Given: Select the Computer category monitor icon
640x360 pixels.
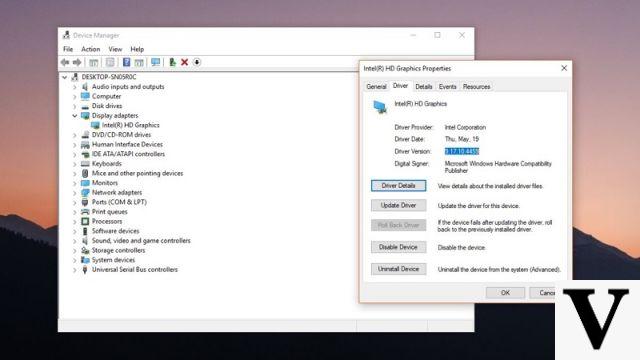Looking at the screenshot, I should (x=85, y=96).
